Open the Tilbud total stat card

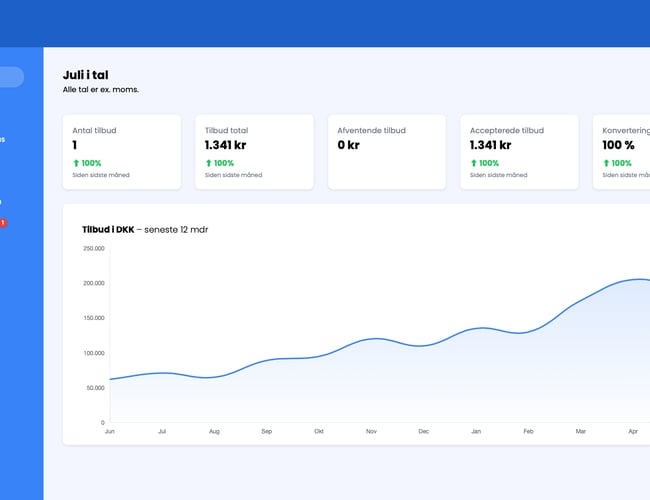click(254, 151)
